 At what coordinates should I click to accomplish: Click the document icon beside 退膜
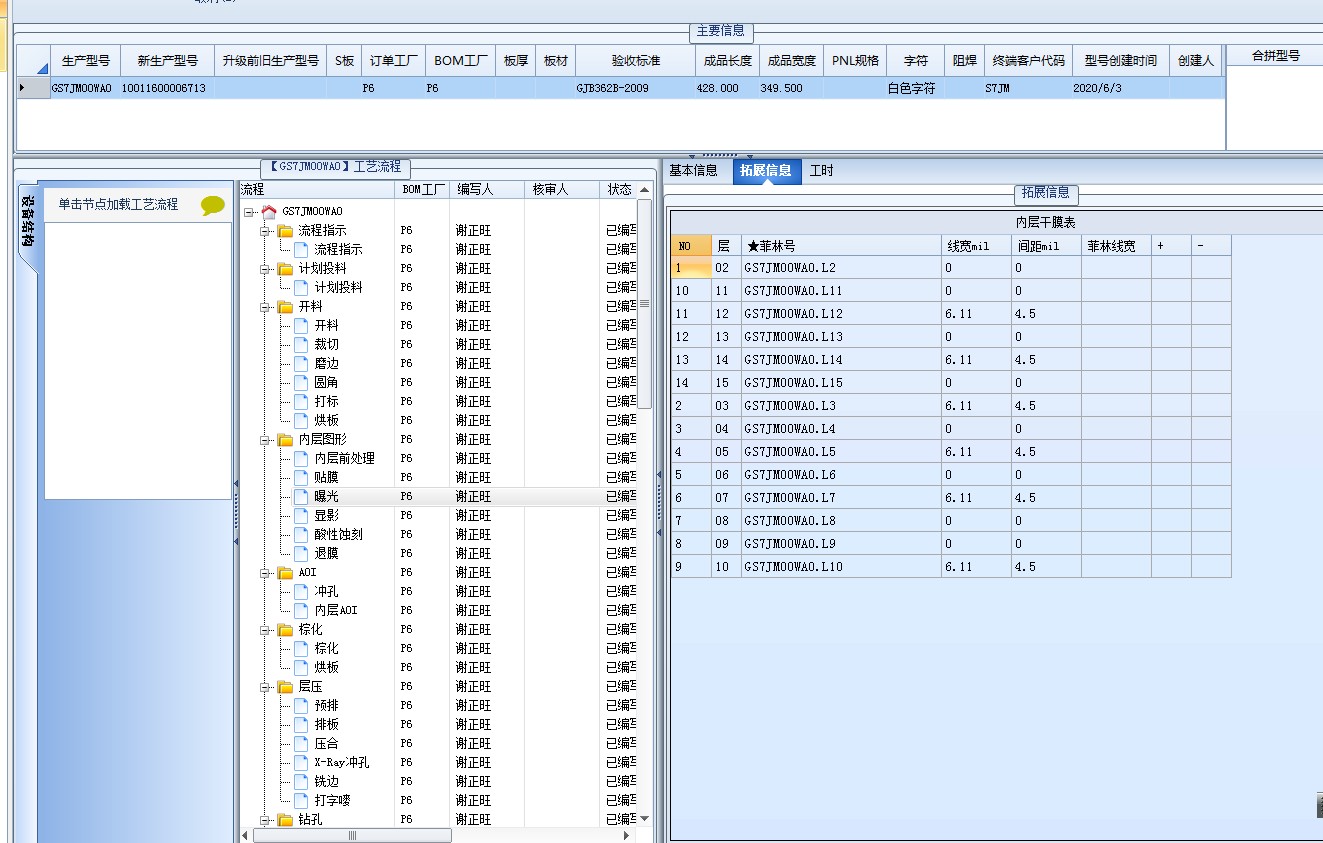302,553
